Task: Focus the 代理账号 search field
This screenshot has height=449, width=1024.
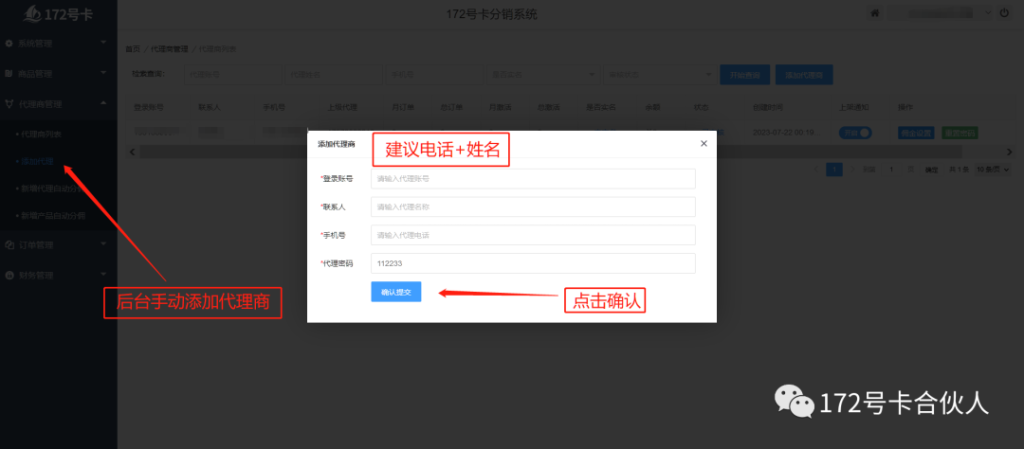Action: (232, 74)
